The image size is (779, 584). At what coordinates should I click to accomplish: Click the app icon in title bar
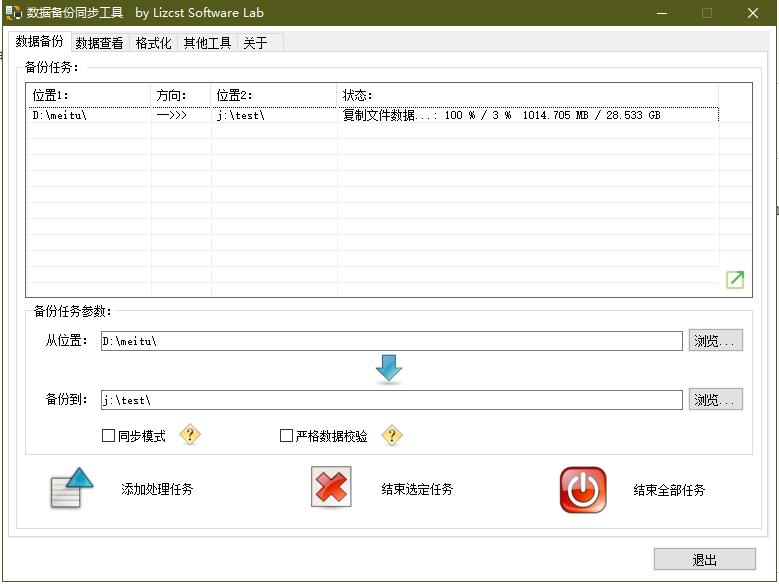[13, 12]
